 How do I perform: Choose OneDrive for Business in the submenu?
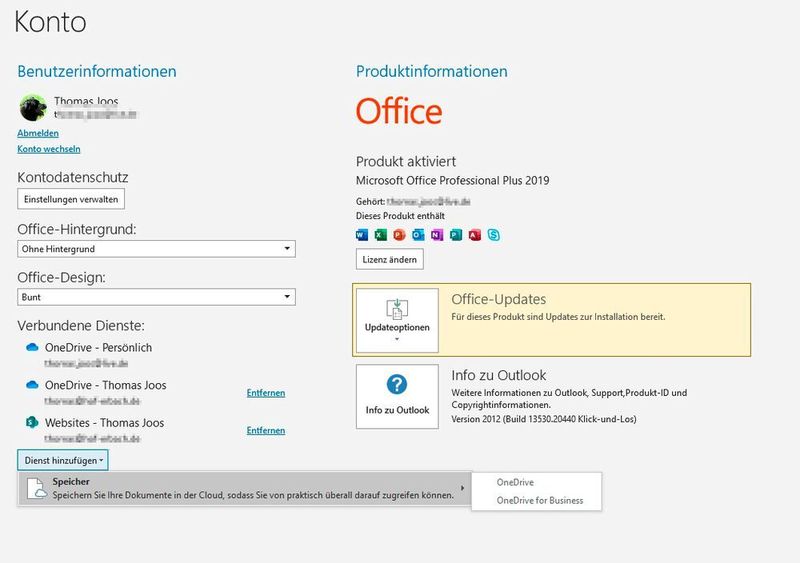pyautogui.click(x=540, y=501)
